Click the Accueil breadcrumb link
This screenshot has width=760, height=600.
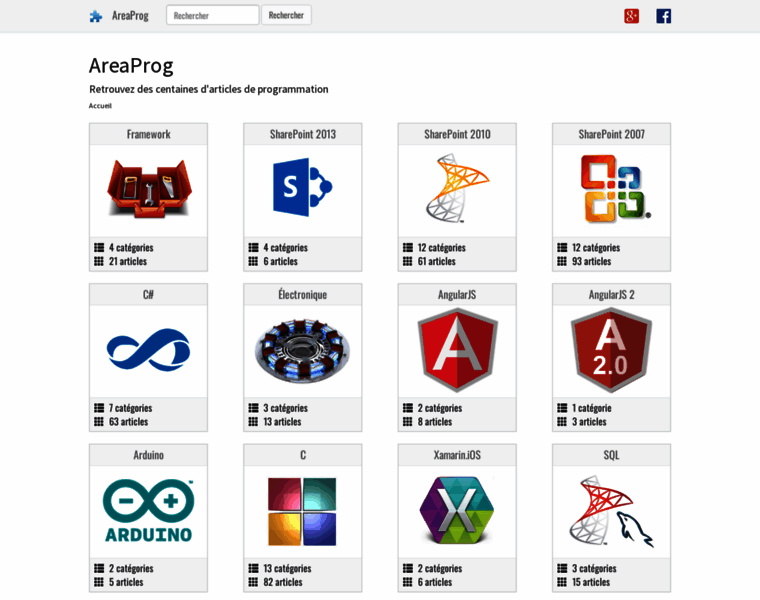tap(100, 106)
